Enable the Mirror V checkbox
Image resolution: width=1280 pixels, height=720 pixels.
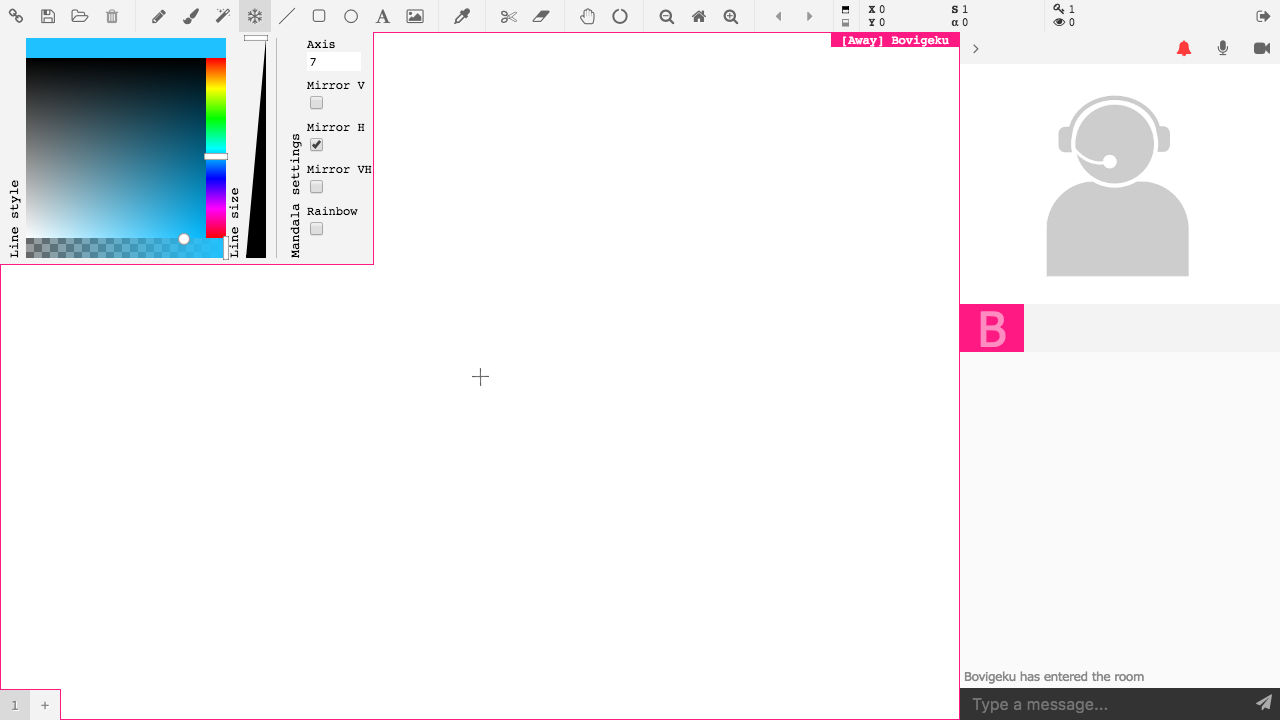316,103
